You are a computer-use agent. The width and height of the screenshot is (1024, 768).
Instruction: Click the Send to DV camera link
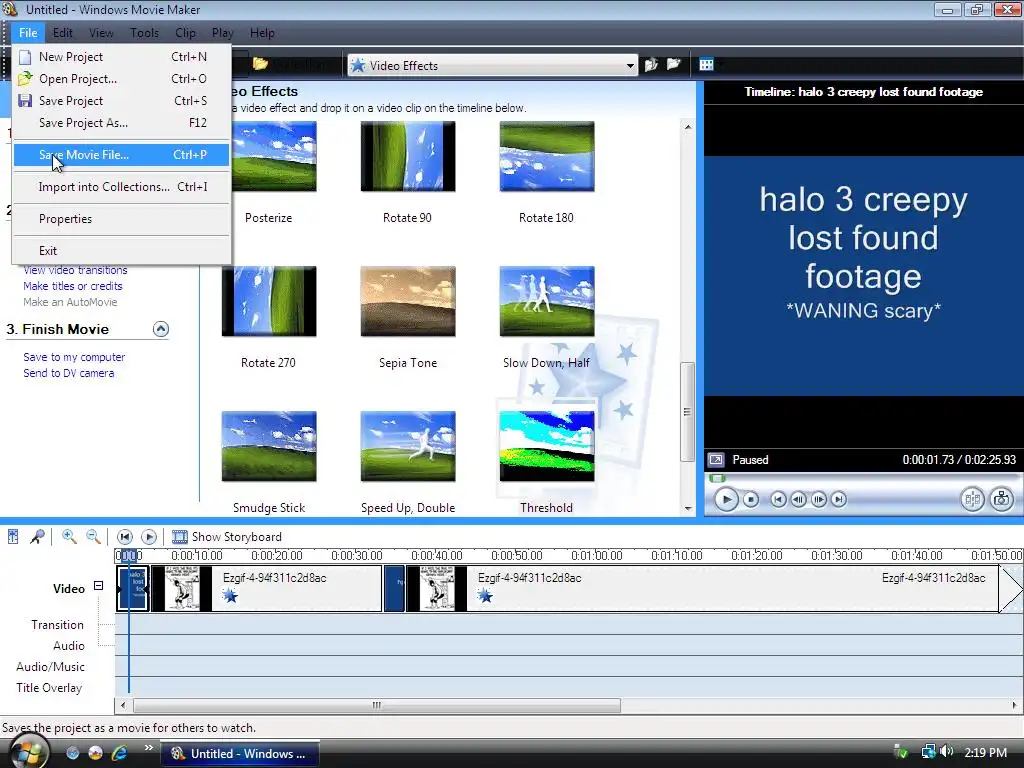click(x=69, y=373)
